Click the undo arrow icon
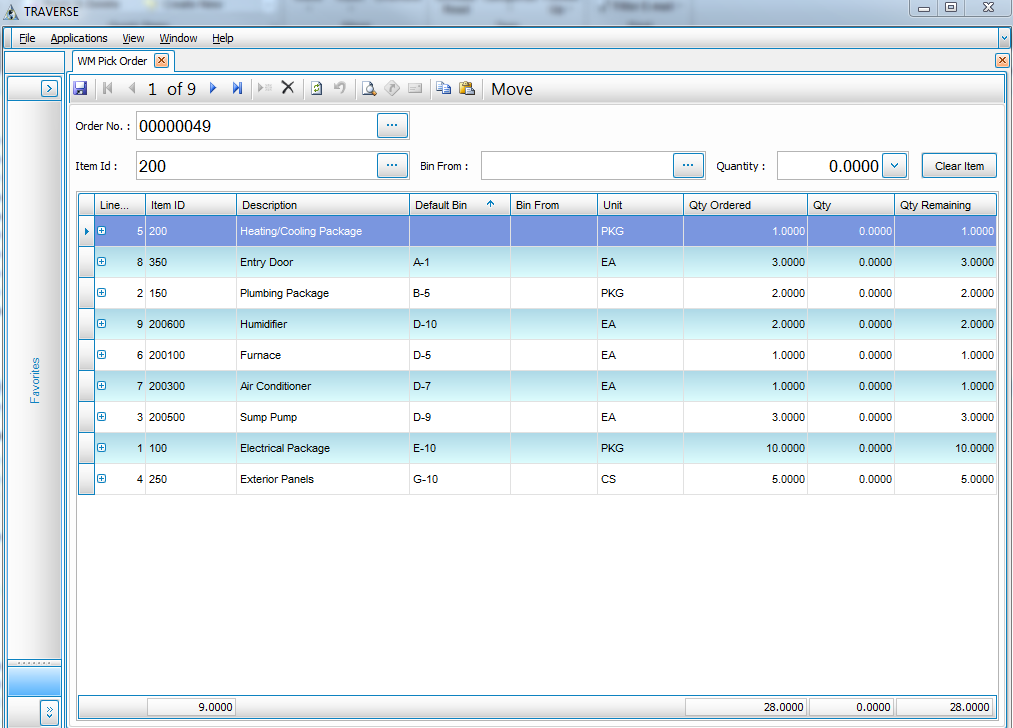This screenshot has height=728, width=1013. click(340, 88)
